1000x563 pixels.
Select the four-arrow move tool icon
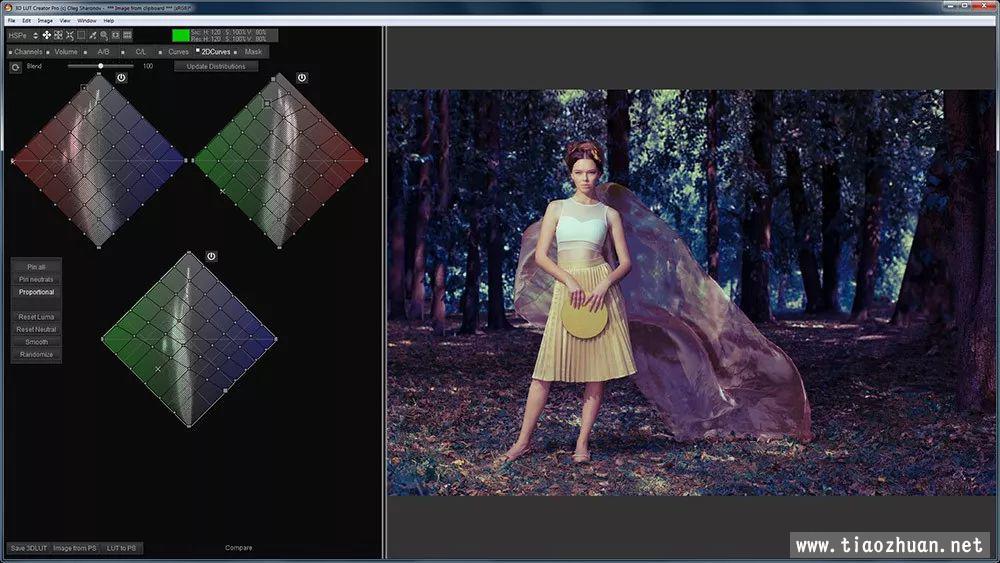pos(47,35)
